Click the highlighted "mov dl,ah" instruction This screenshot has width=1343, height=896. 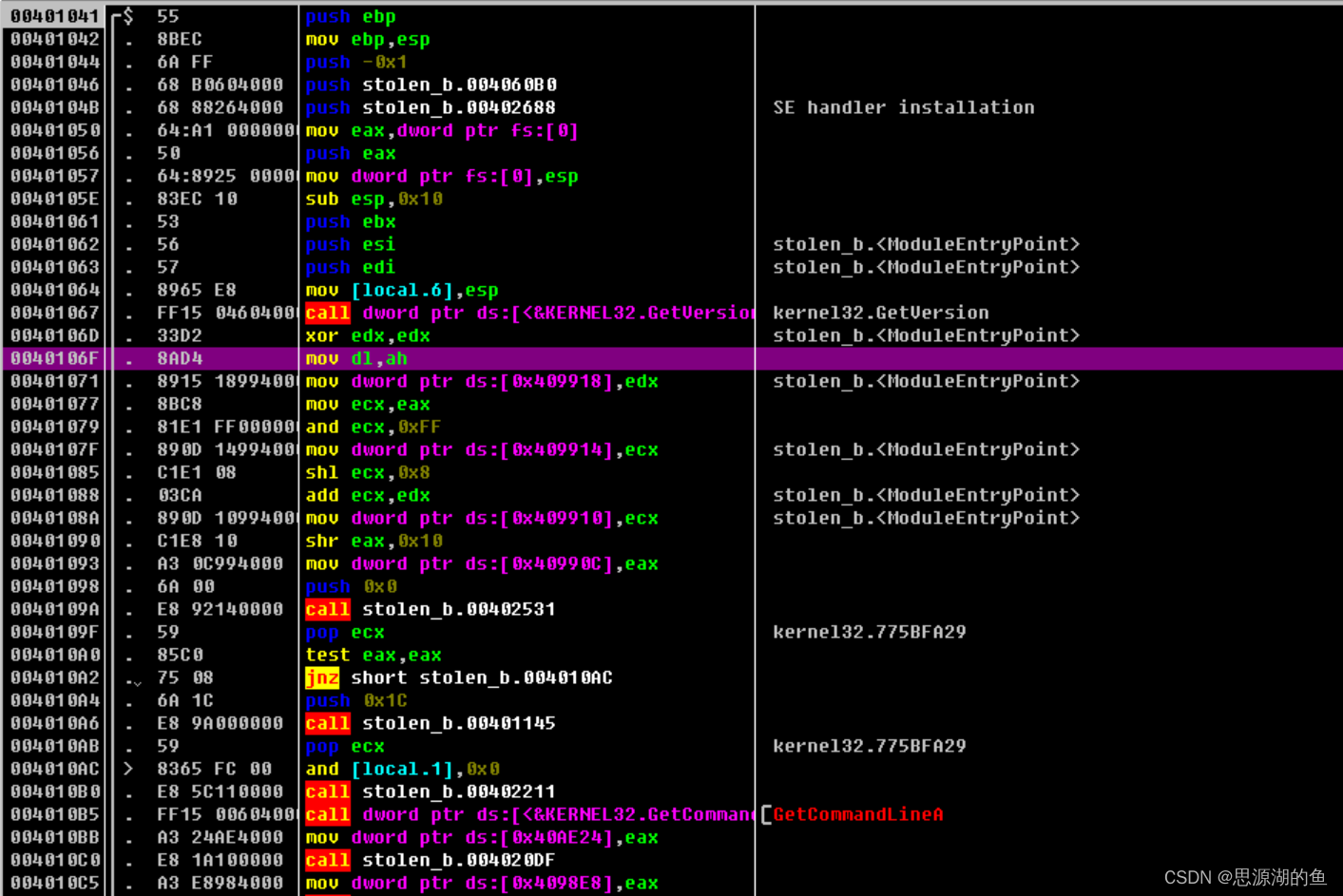(356, 358)
